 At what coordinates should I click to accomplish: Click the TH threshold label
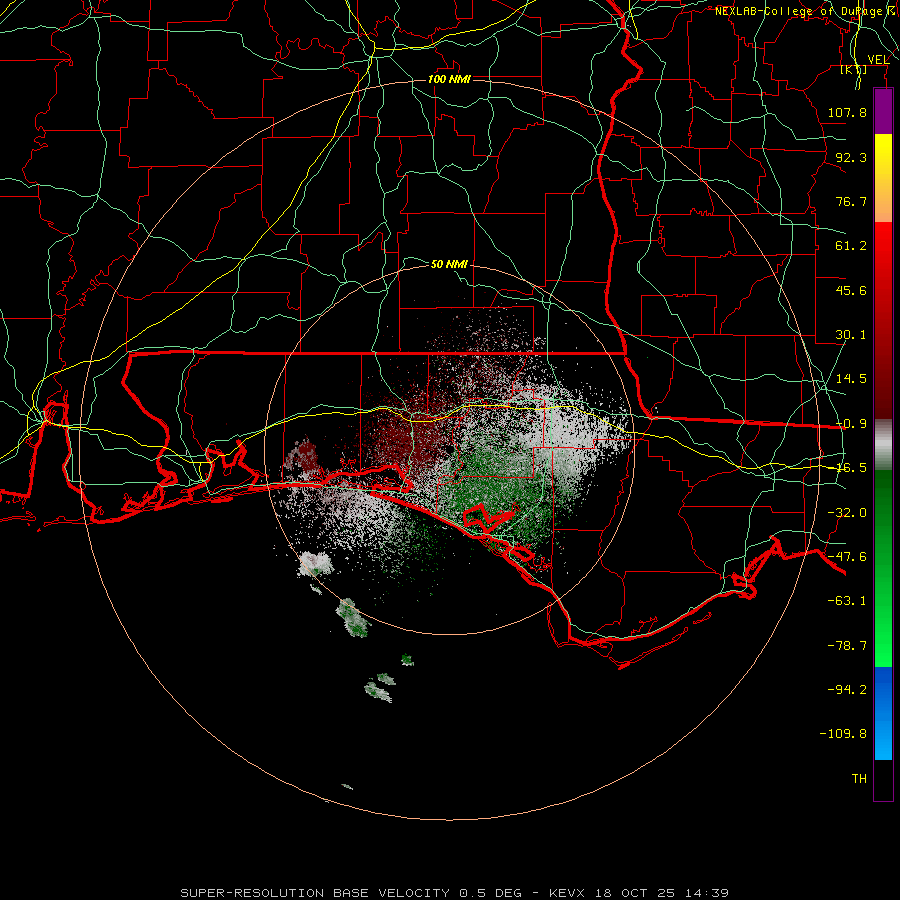[x=859, y=779]
